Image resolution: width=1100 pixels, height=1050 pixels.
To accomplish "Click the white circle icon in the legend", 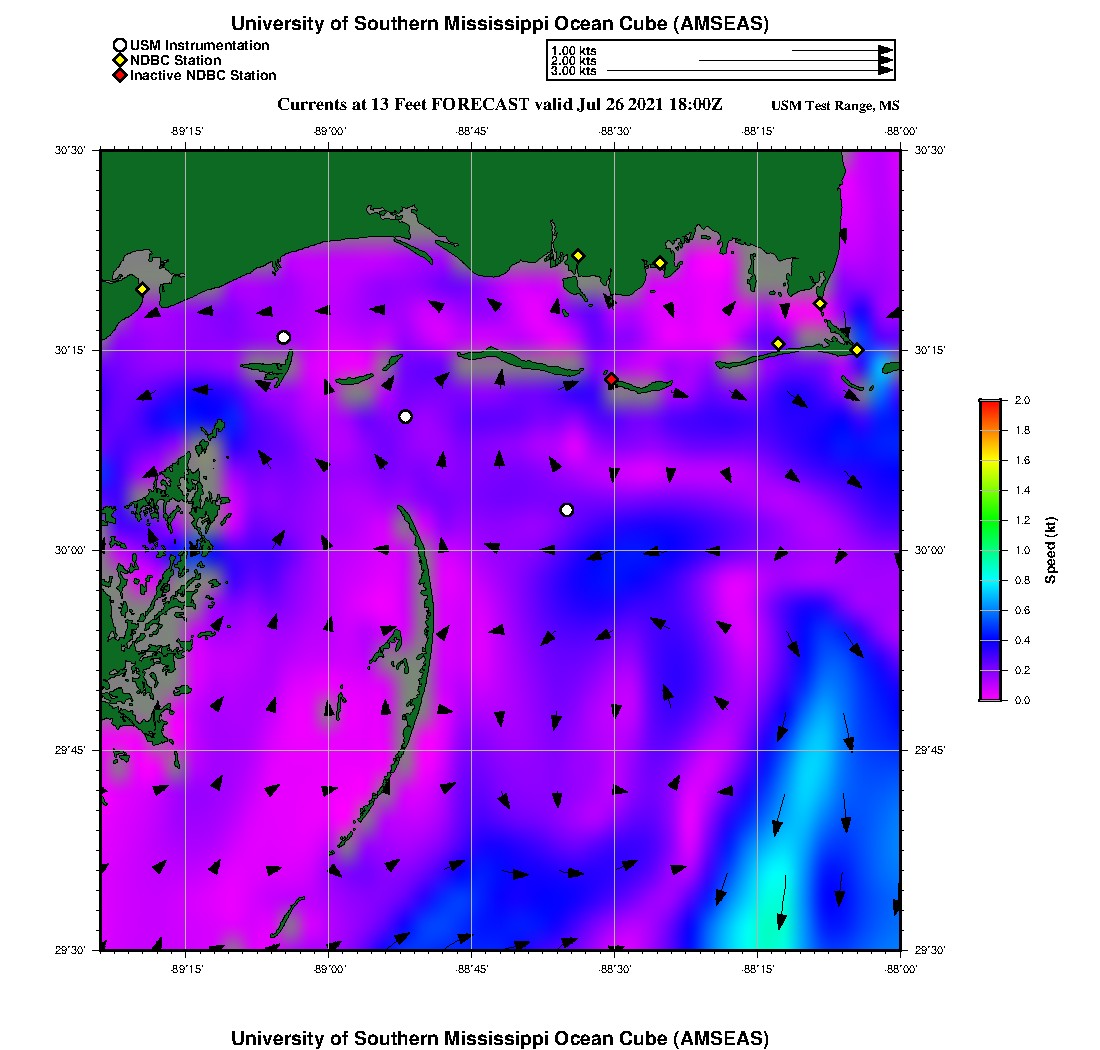I will (x=120, y=45).
